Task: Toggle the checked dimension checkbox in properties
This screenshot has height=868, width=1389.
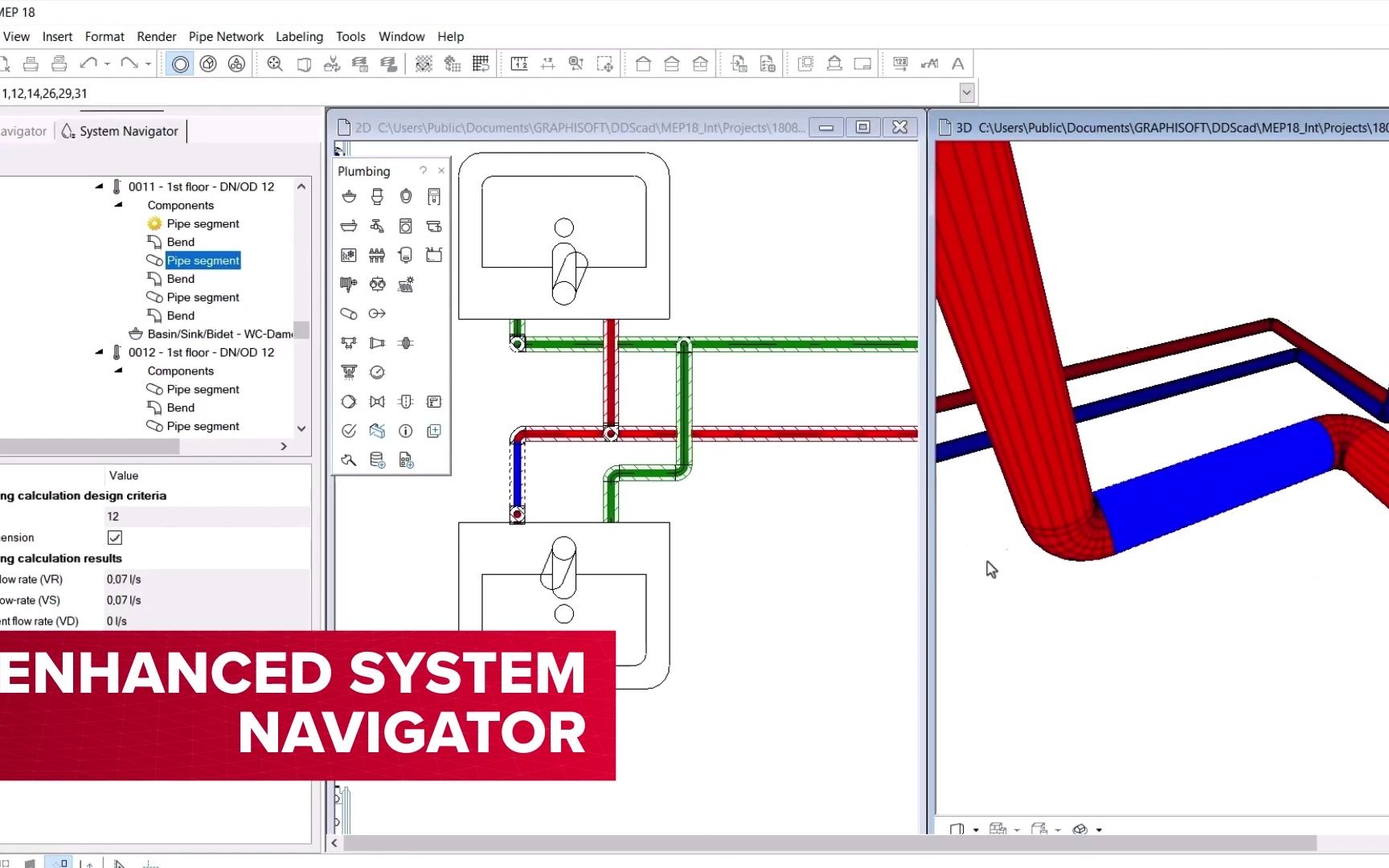Action: point(115,538)
